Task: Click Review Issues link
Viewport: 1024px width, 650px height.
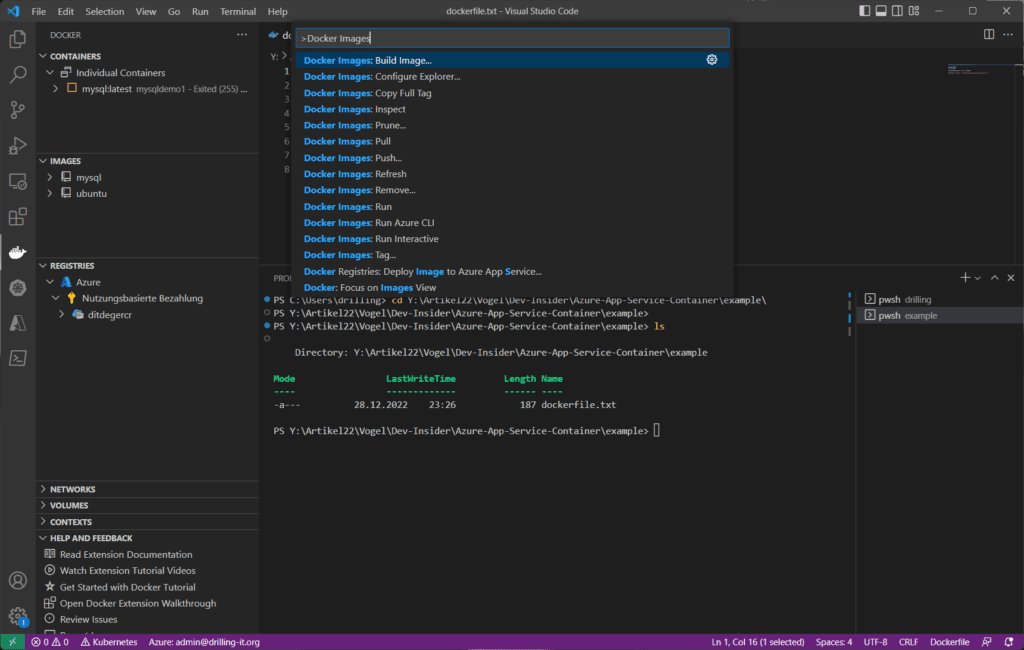Action: coord(88,620)
